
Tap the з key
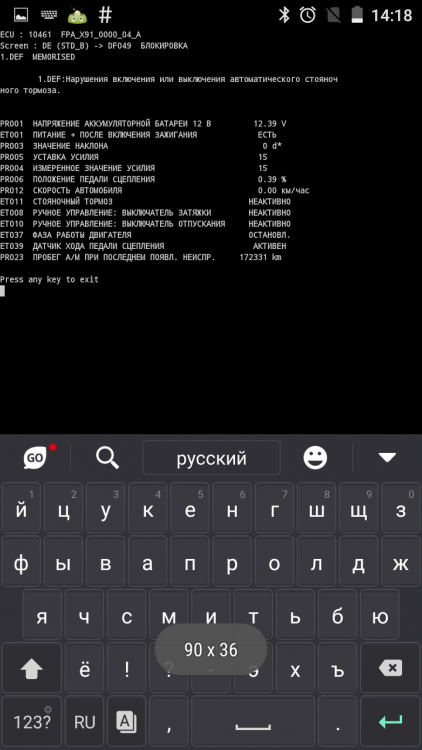[401, 508]
